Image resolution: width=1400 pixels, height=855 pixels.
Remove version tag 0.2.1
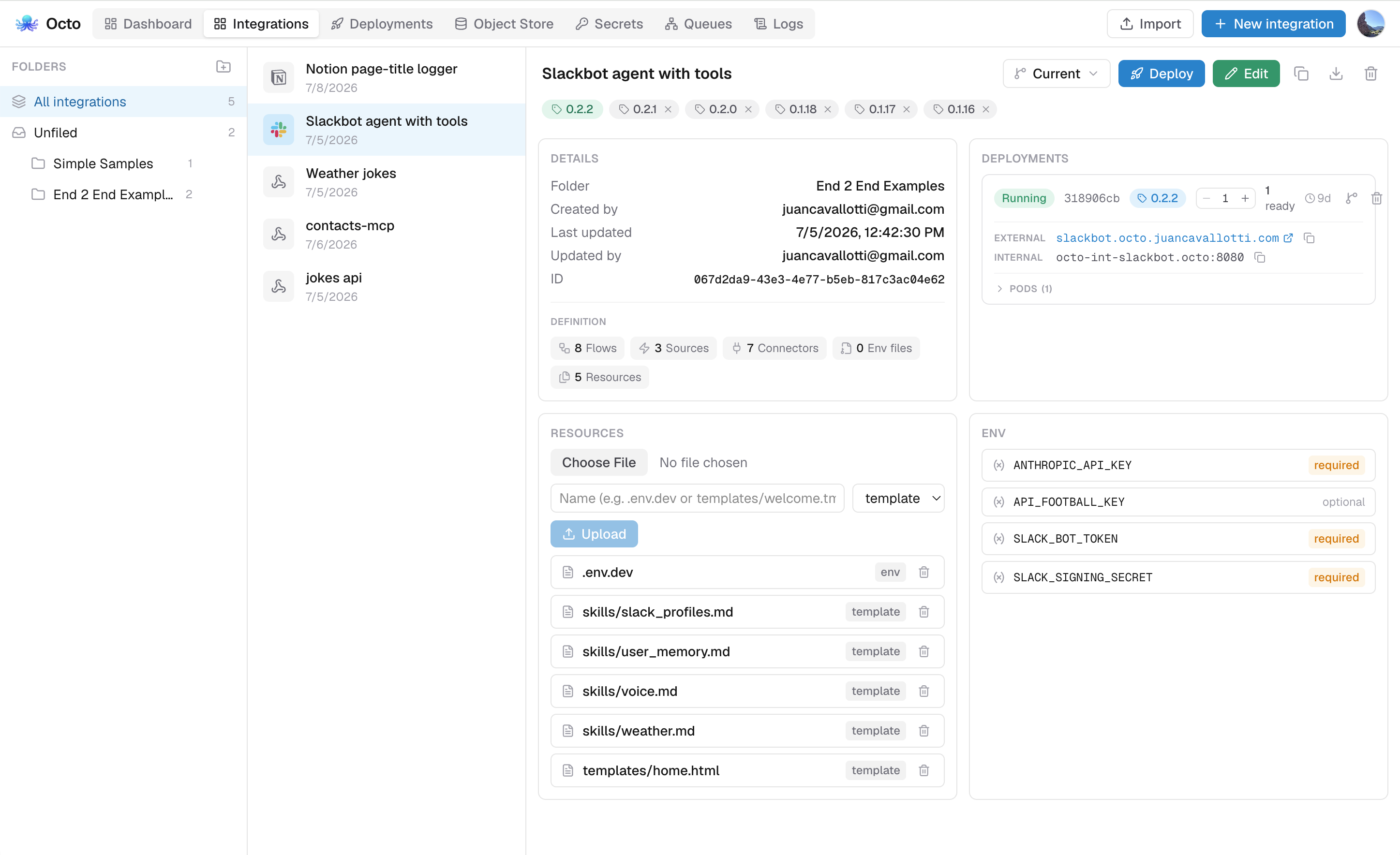(x=668, y=109)
